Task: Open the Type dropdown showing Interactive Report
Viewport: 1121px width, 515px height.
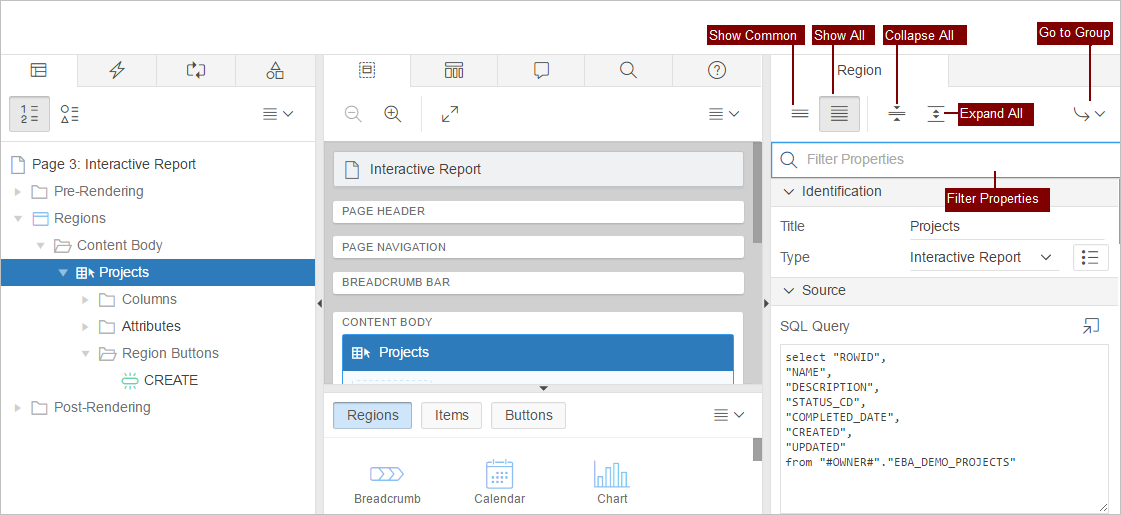Action: click(981, 257)
